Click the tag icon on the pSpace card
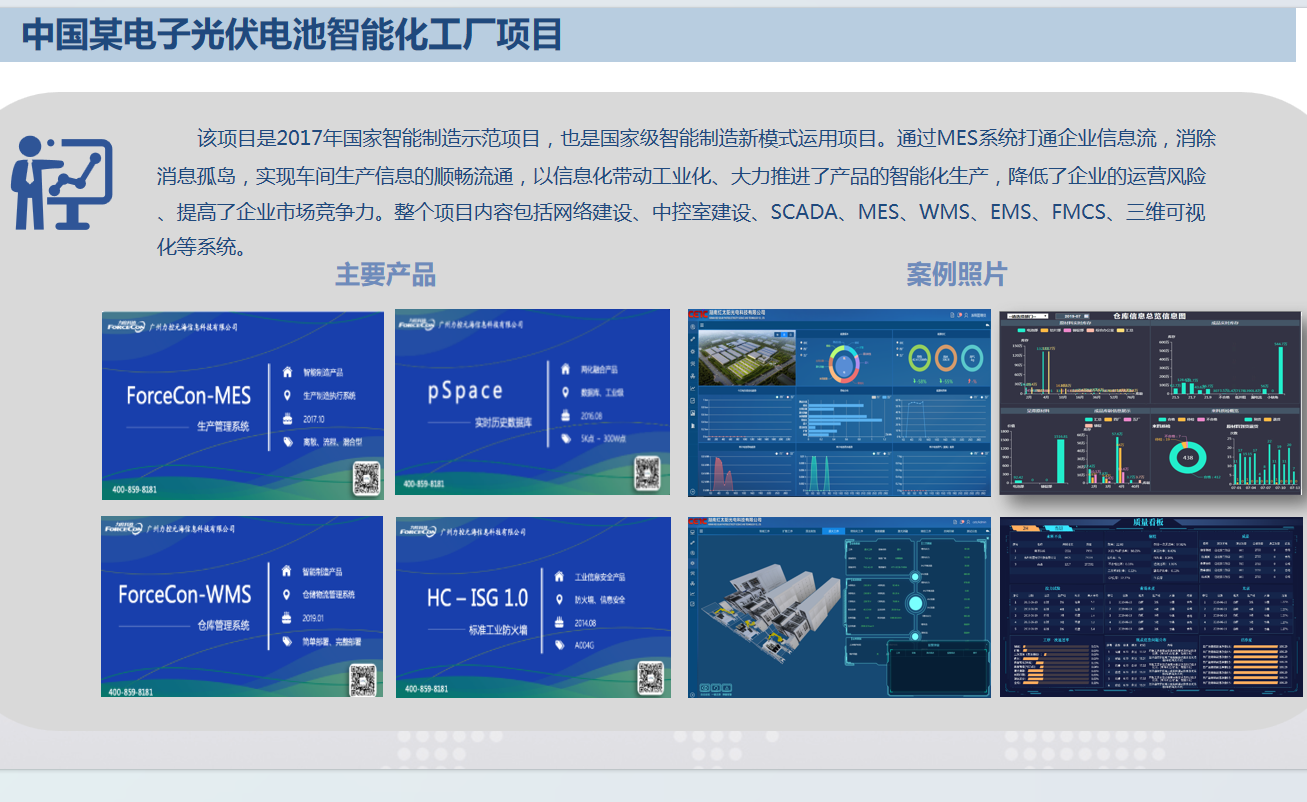This screenshot has width=1307, height=802. [x=566, y=438]
